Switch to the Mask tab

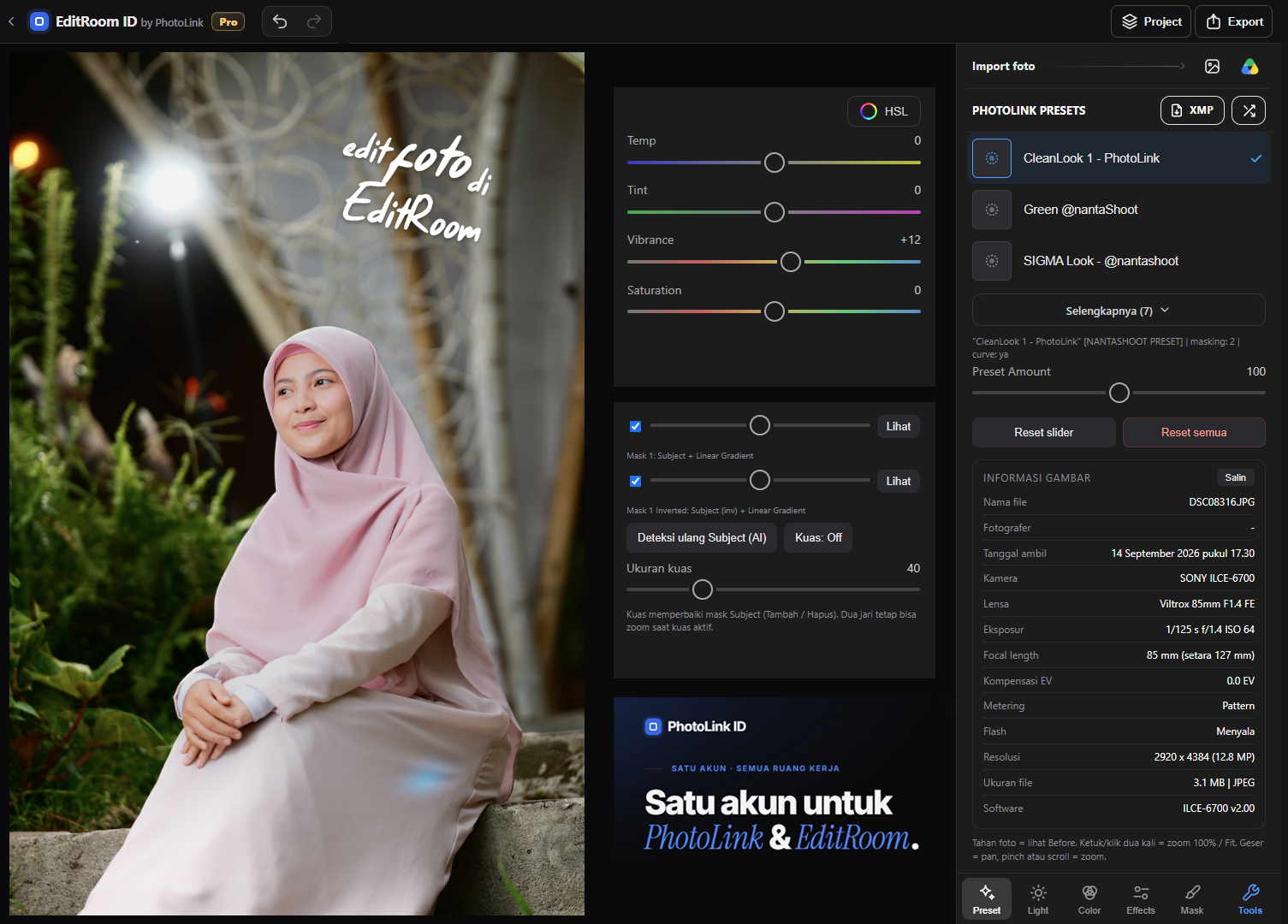point(1192,899)
